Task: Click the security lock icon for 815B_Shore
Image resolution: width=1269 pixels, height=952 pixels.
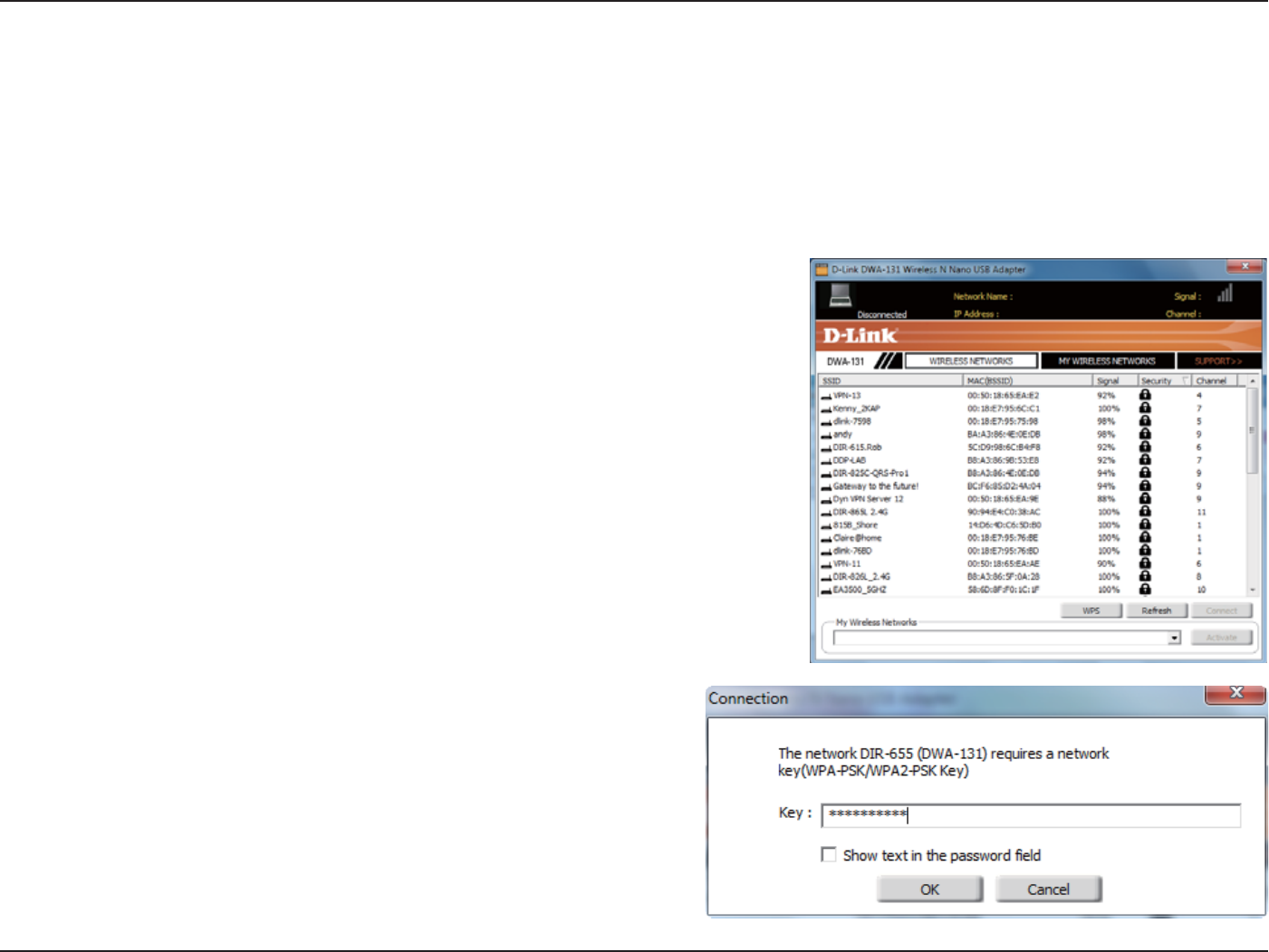Action: (x=1145, y=524)
